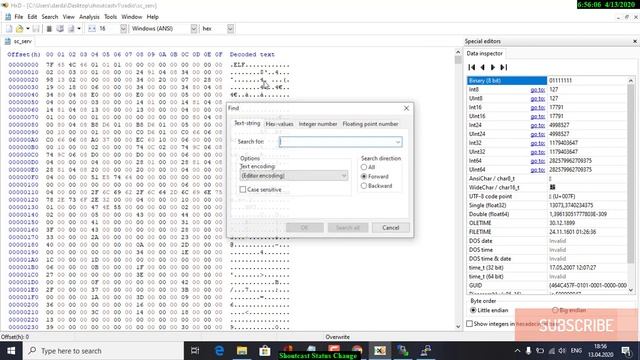Open the Text encoding (Editor encoding) dropdown

point(294,176)
